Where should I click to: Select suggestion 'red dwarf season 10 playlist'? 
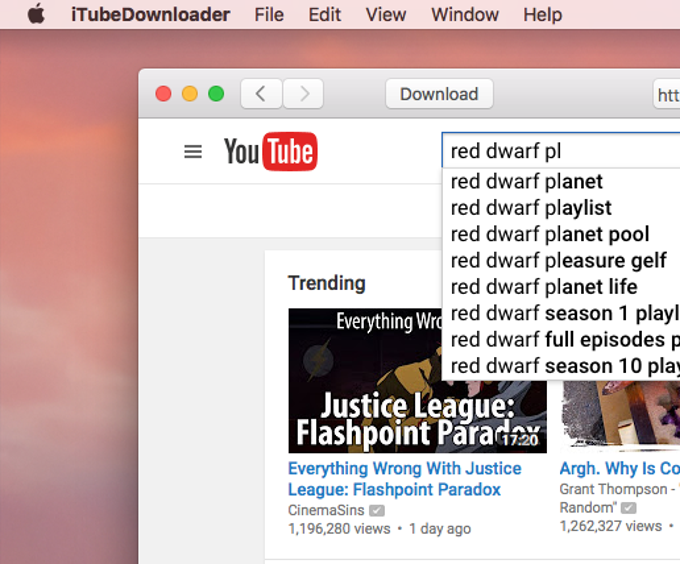(561, 367)
